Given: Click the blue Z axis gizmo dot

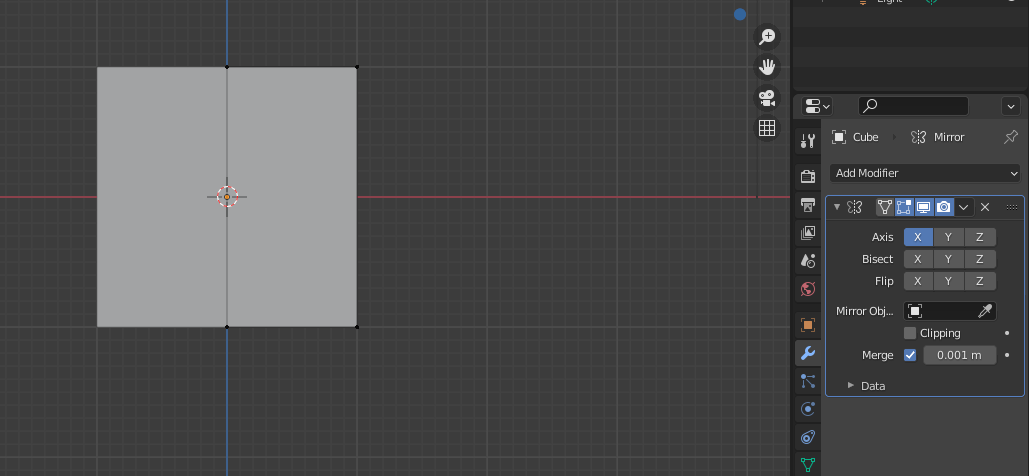Looking at the screenshot, I should click(x=740, y=14).
